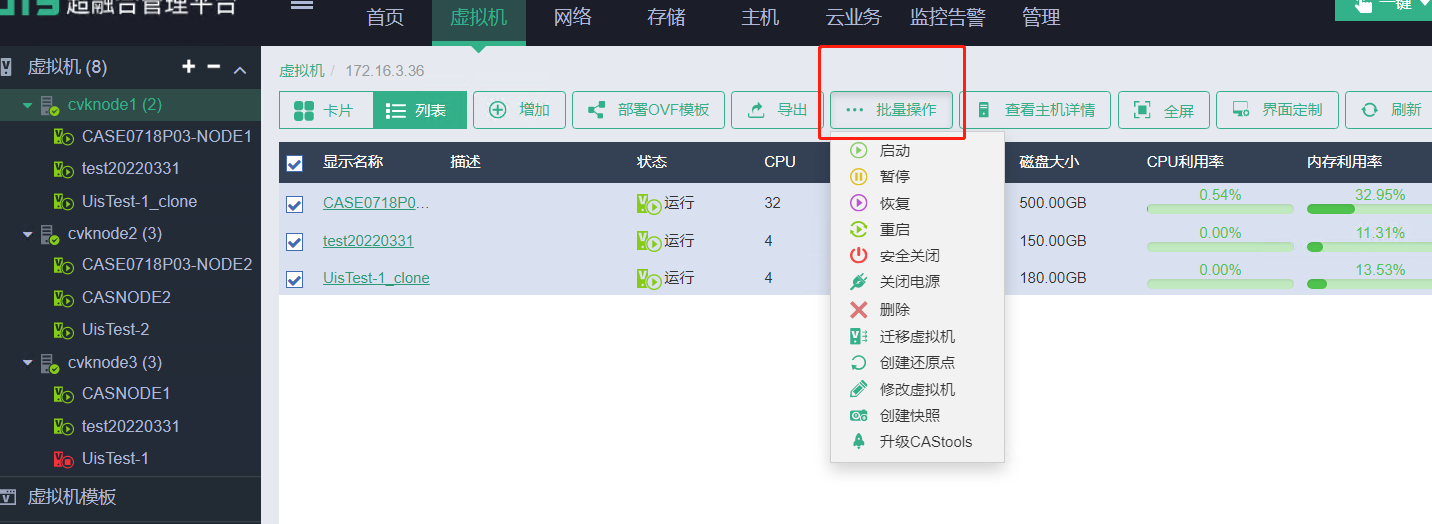Select 迁移虚拟机 from the batch menu
The height and width of the screenshot is (524, 1432).
point(916,337)
